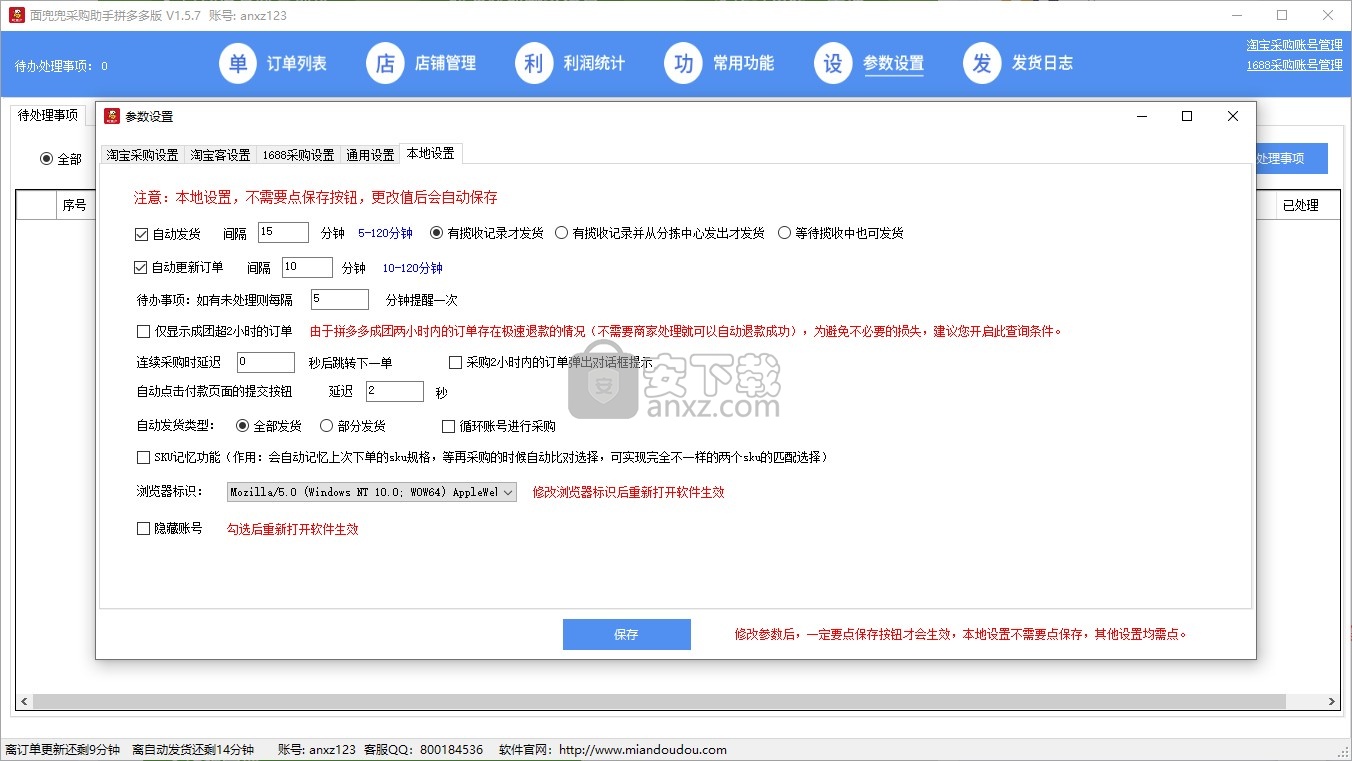Viewport: 1352px width, 761px height.
Task: Open the 订单列表 circle icon
Action: click(238, 64)
